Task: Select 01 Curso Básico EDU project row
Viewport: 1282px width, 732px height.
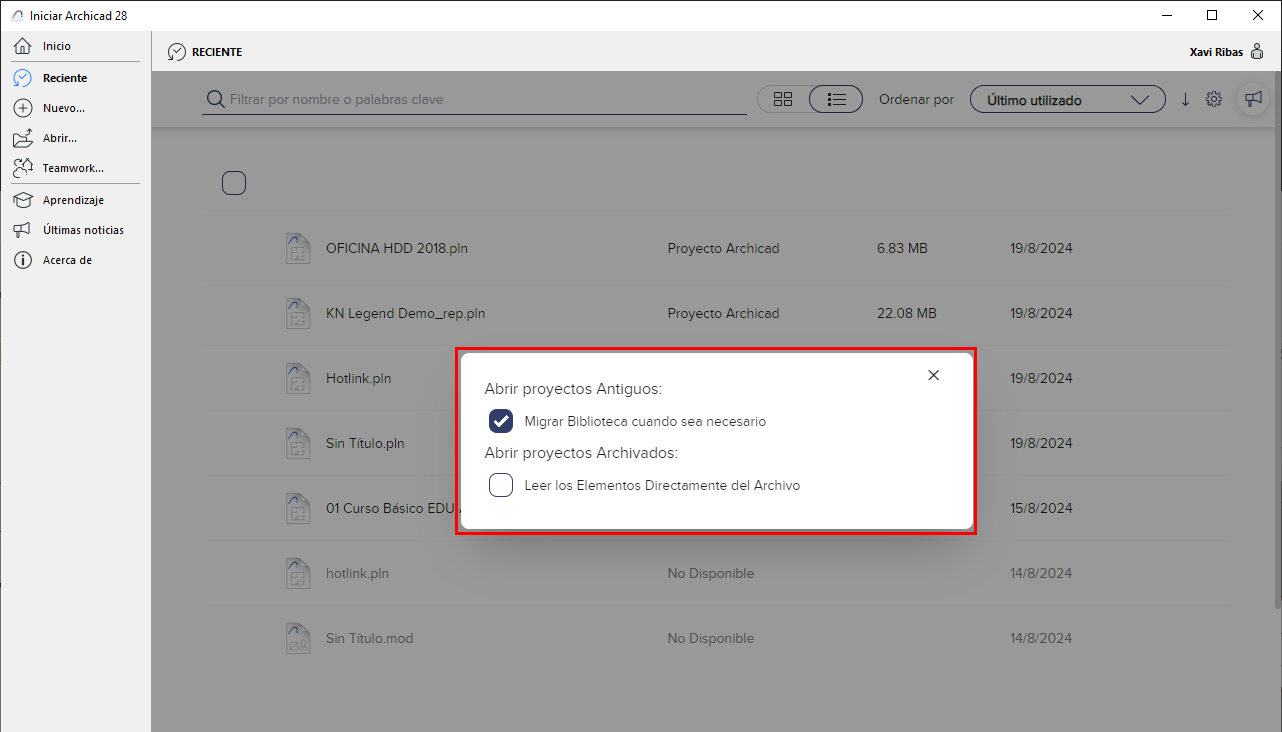Action: [x=391, y=508]
